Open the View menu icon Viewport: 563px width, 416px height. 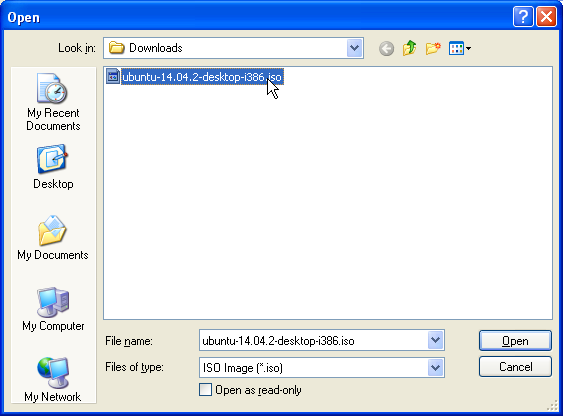point(460,48)
